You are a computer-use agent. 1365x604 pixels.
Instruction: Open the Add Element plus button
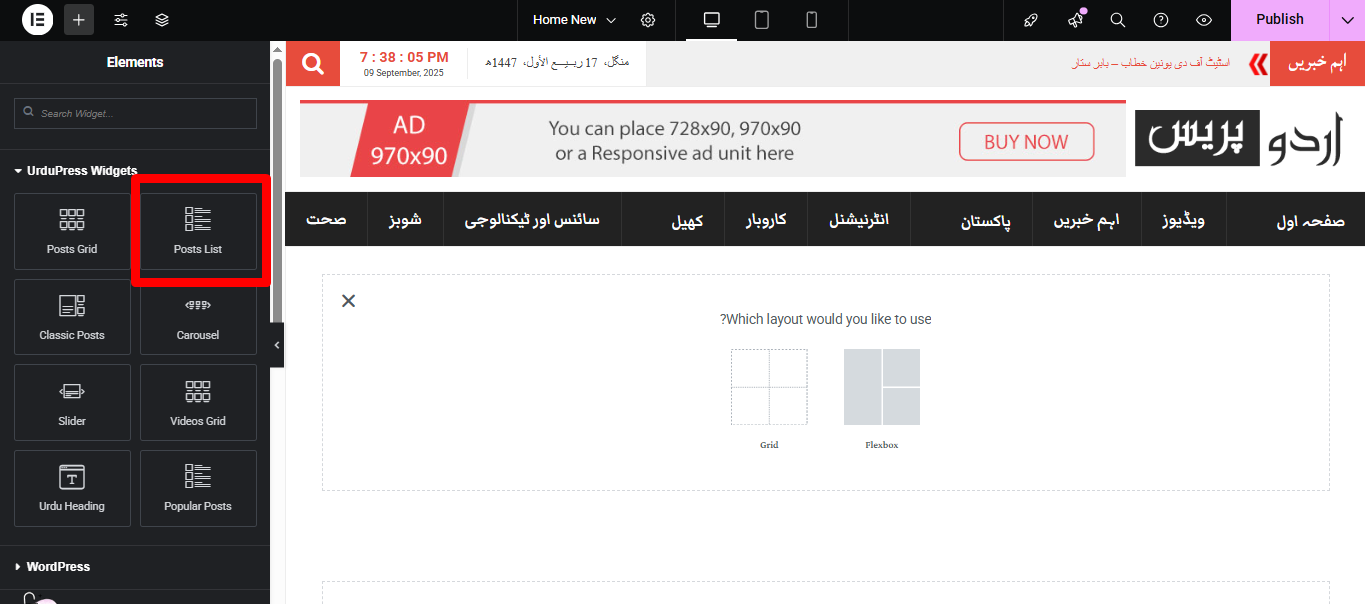pos(79,20)
